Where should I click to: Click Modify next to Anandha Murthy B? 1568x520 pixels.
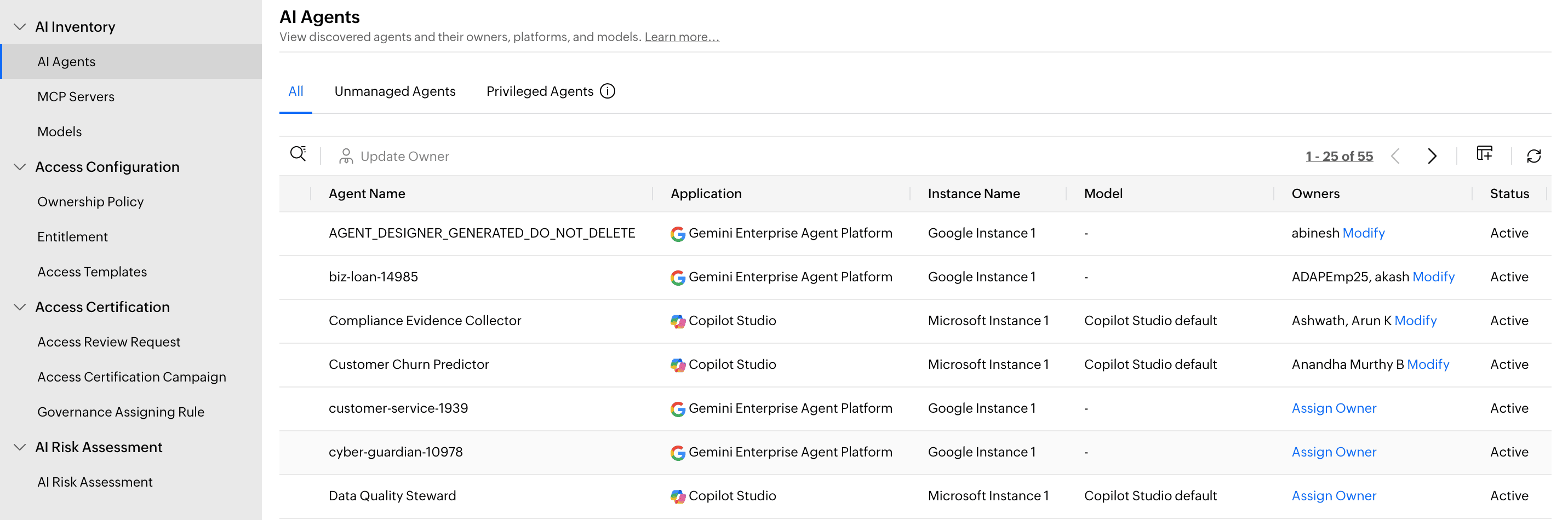(1428, 365)
